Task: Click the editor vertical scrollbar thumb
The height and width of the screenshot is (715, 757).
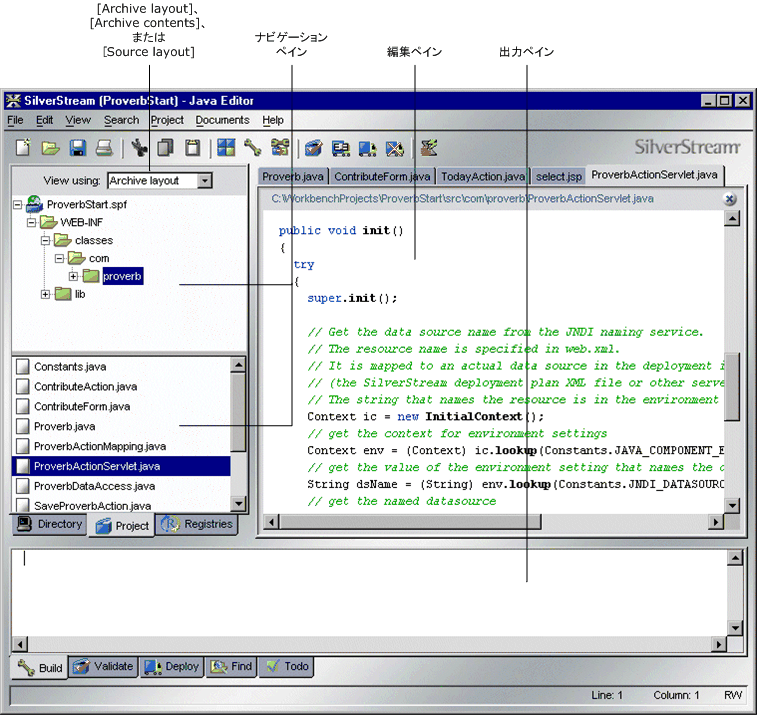Action: click(732, 387)
